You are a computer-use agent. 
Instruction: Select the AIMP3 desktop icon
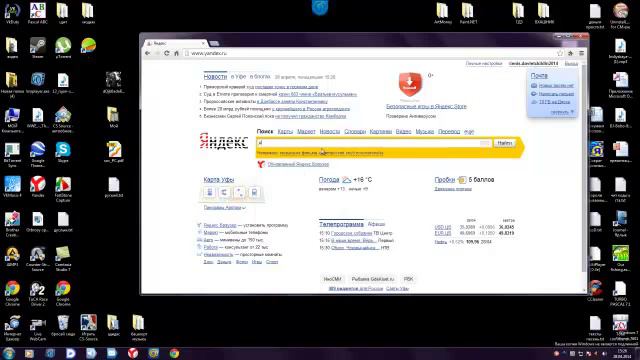[12, 256]
